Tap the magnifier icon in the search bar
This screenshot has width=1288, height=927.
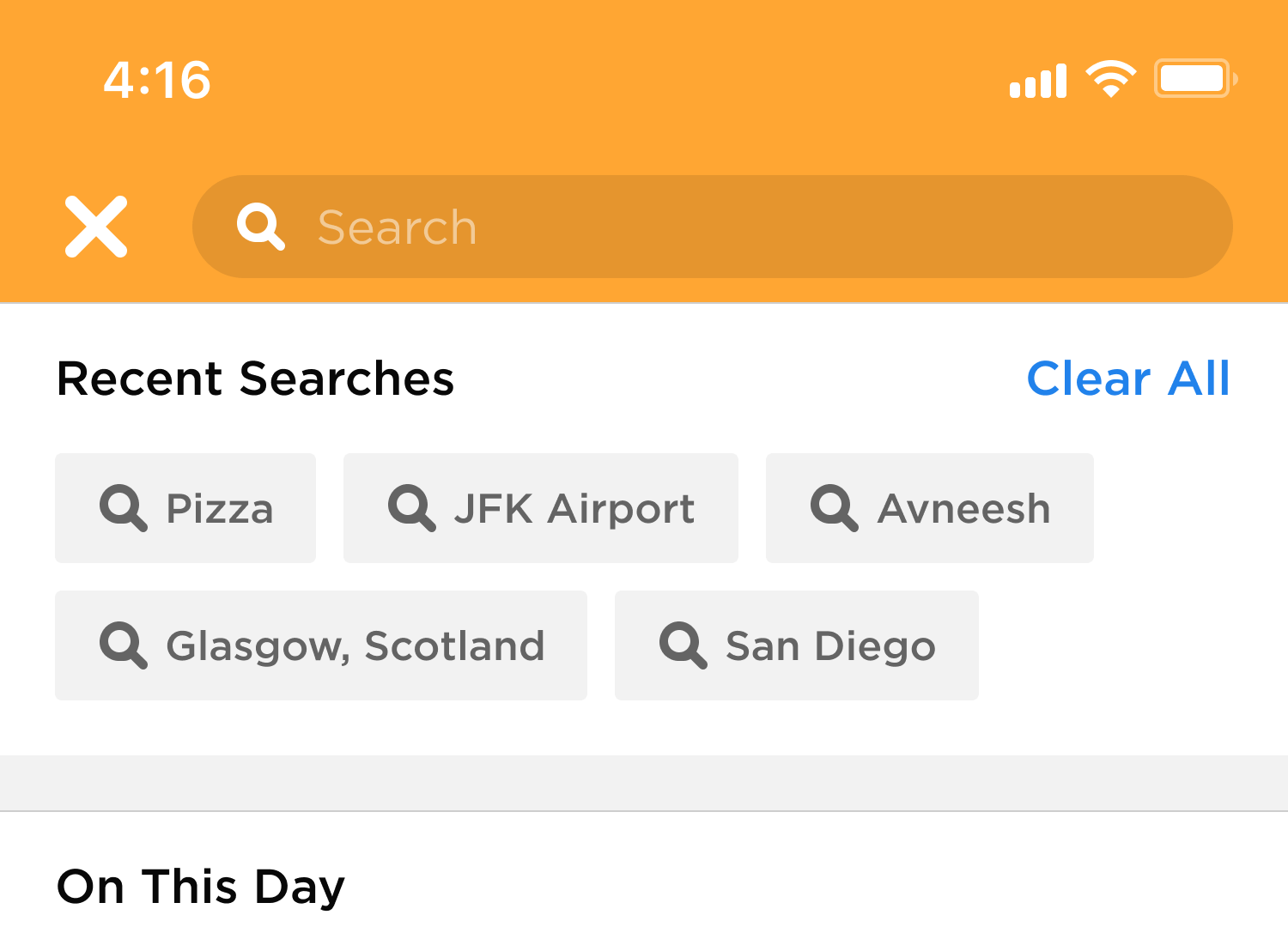[260, 227]
